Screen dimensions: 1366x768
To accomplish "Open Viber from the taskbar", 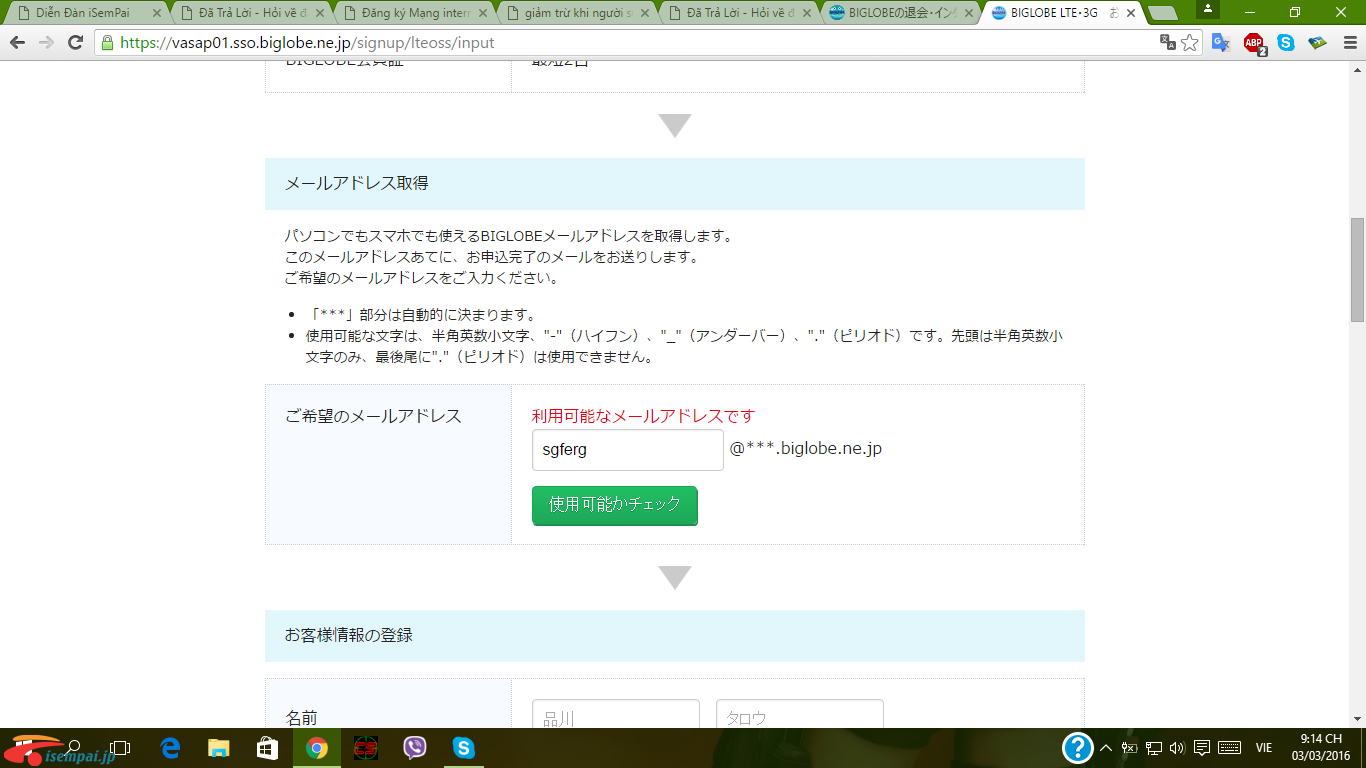I will click(x=415, y=747).
